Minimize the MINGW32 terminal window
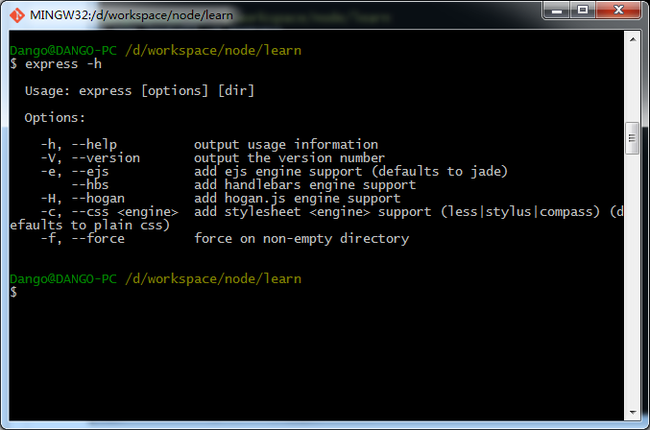Screen dimensions: 650x430 (556, 10)
